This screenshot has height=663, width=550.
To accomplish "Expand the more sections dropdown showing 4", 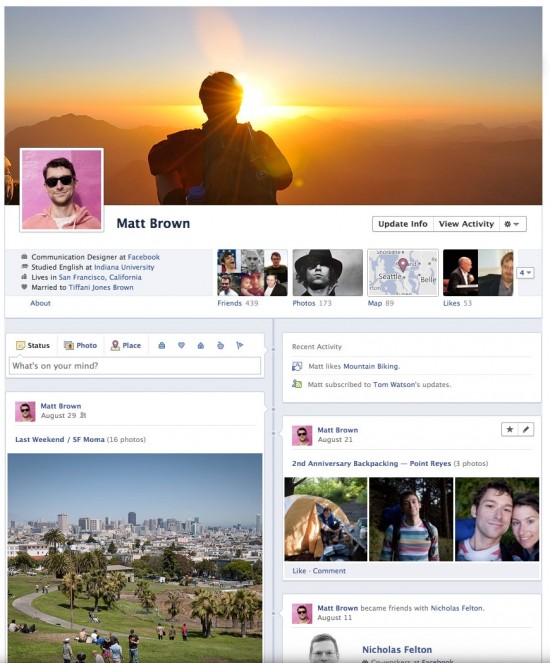I will (525, 273).
